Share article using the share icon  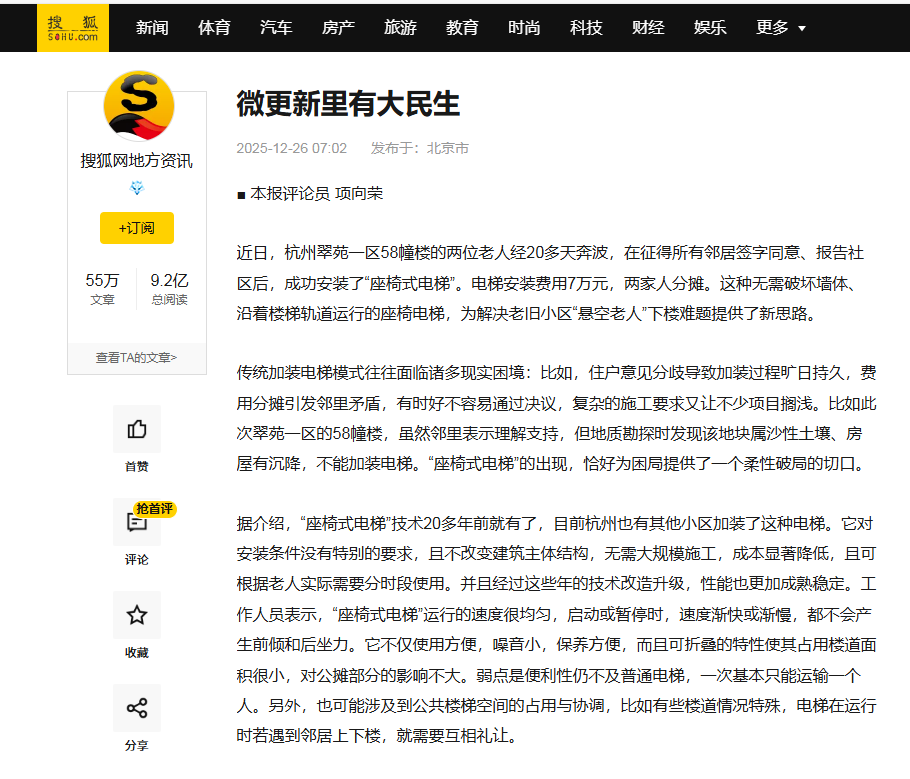(137, 708)
